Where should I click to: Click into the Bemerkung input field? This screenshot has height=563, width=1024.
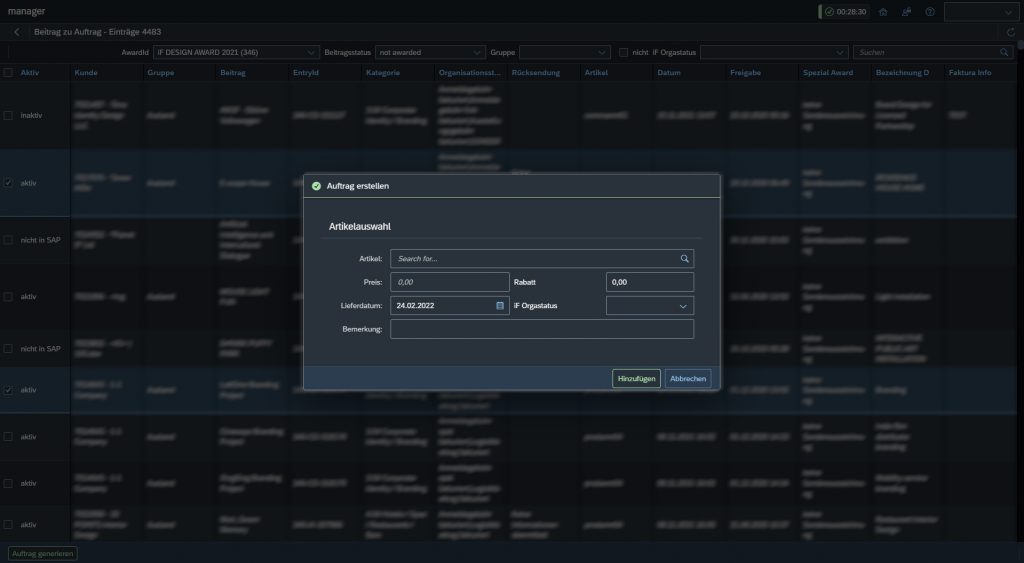[541, 330]
